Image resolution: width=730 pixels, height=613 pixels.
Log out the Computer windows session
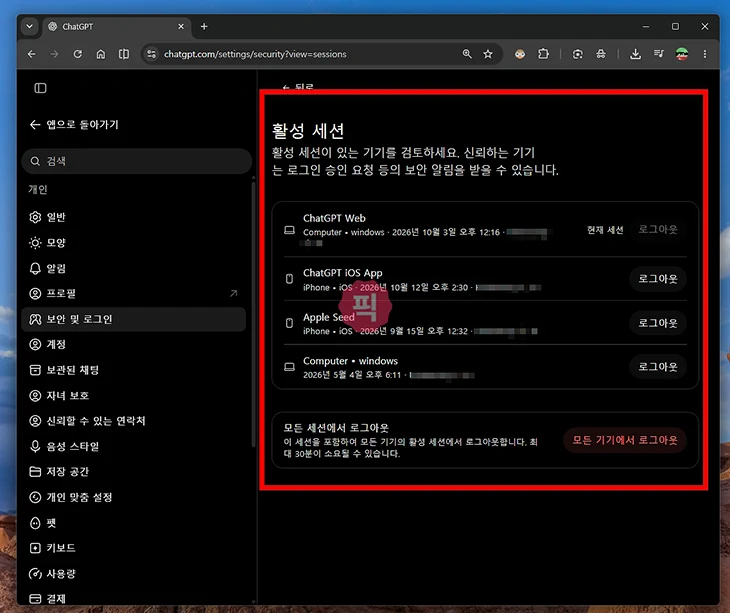click(657, 367)
